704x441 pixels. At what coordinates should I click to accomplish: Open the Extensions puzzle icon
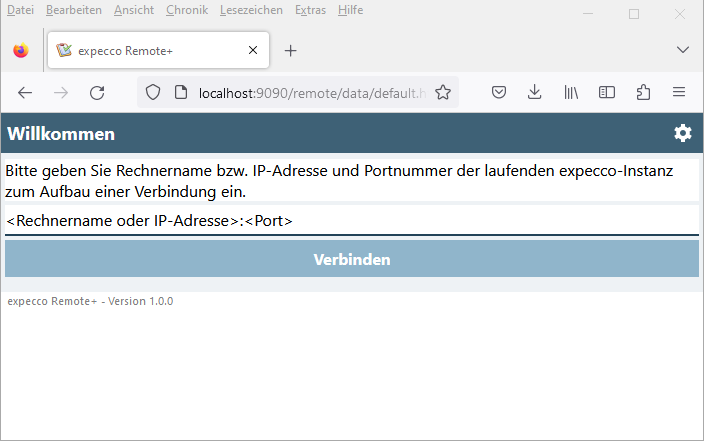coord(643,92)
